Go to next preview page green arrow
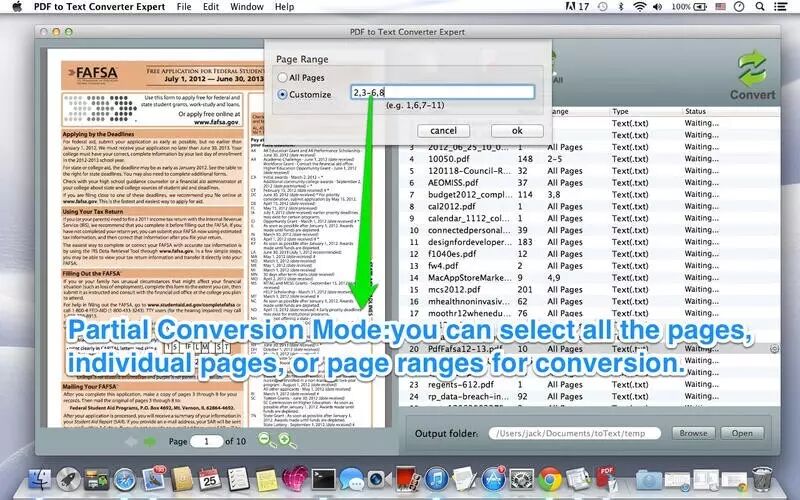Viewport: 800px width, 500px height. pyautogui.click(x=149, y=441)
